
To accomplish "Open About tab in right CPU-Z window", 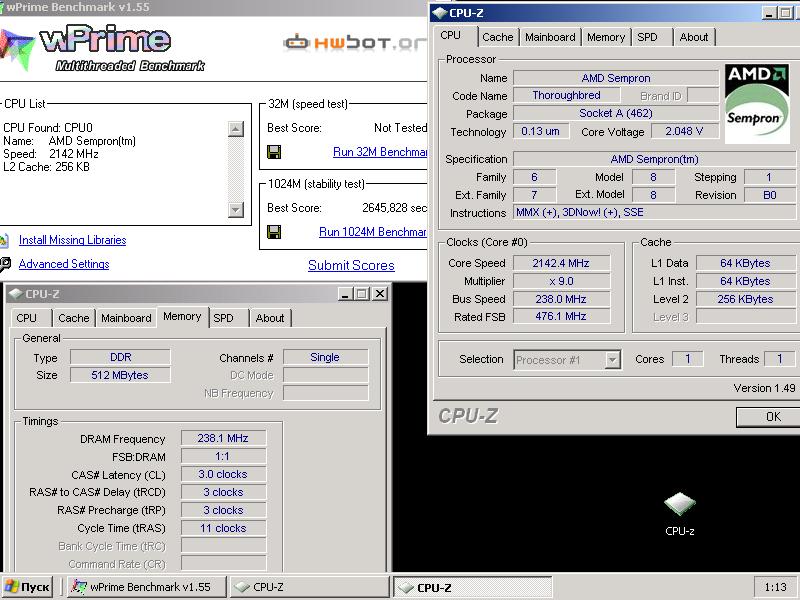I will pos(694,37).
